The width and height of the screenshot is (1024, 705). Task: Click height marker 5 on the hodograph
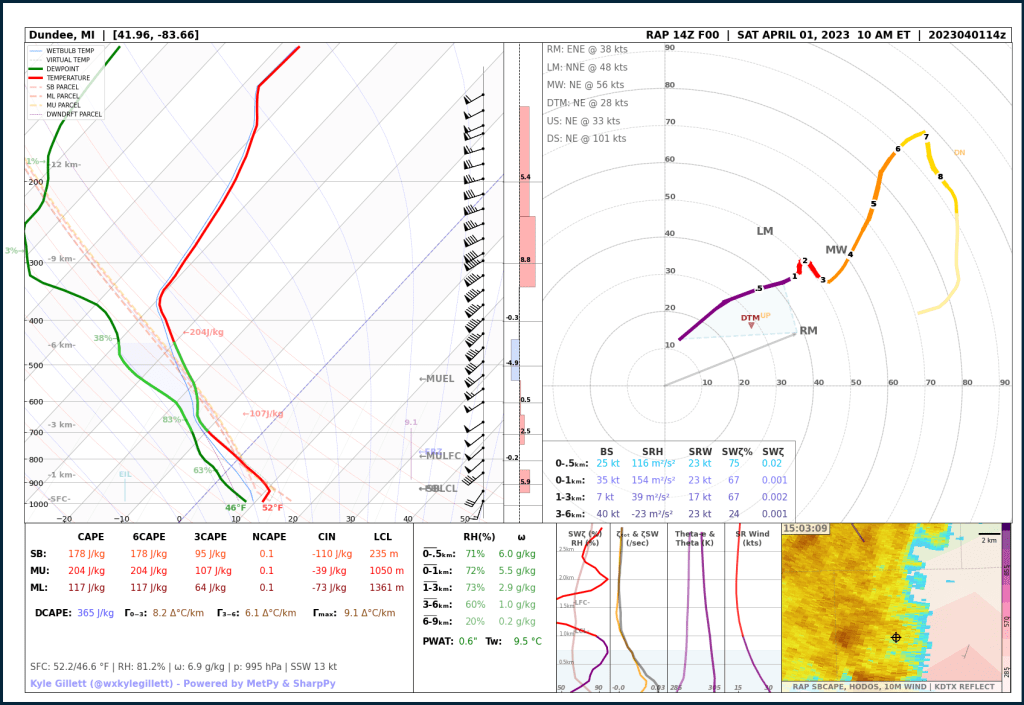click(x=873, y=204)
